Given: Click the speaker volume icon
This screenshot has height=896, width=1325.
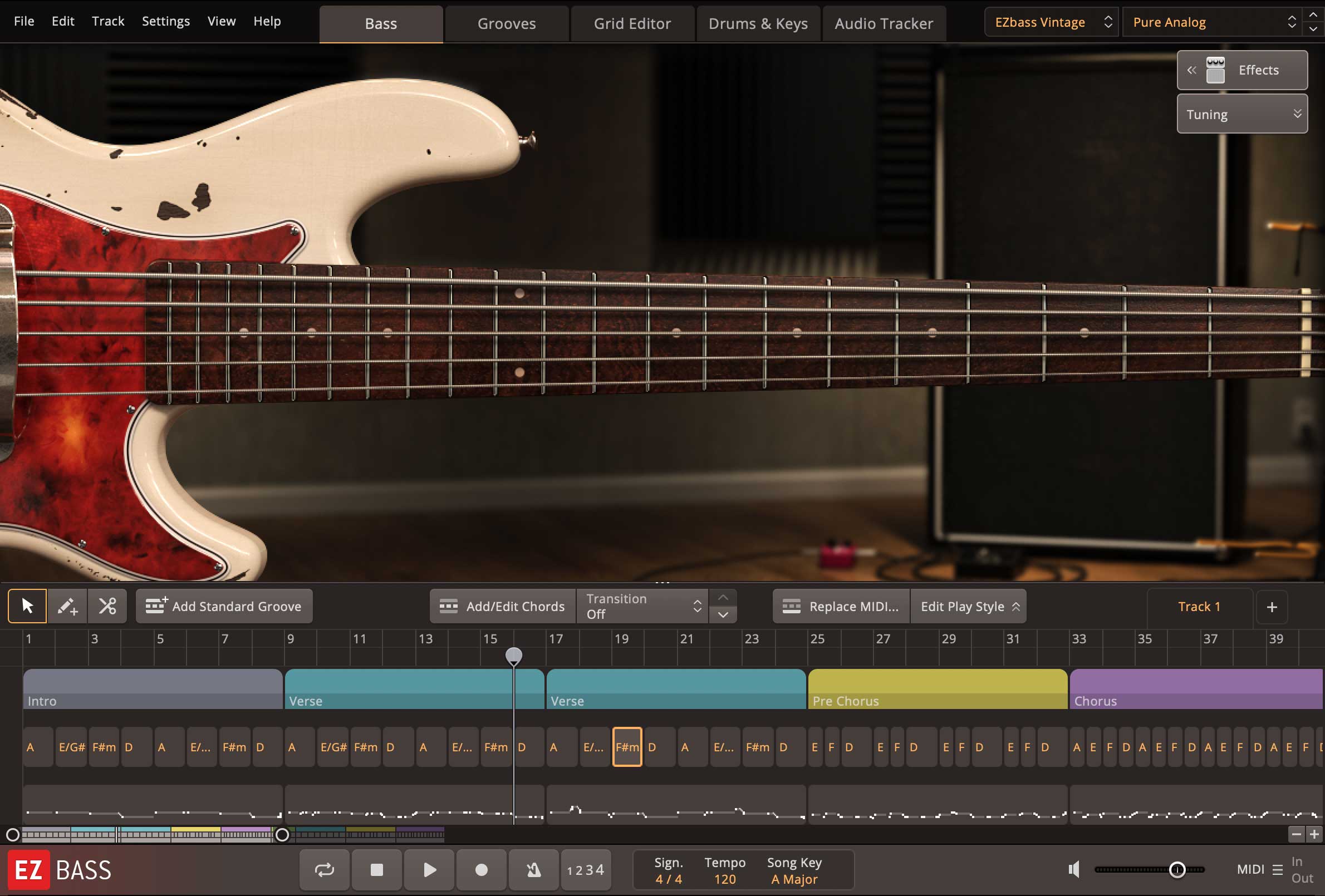Looking at the screenshot, I should (x=1074, y=870).
